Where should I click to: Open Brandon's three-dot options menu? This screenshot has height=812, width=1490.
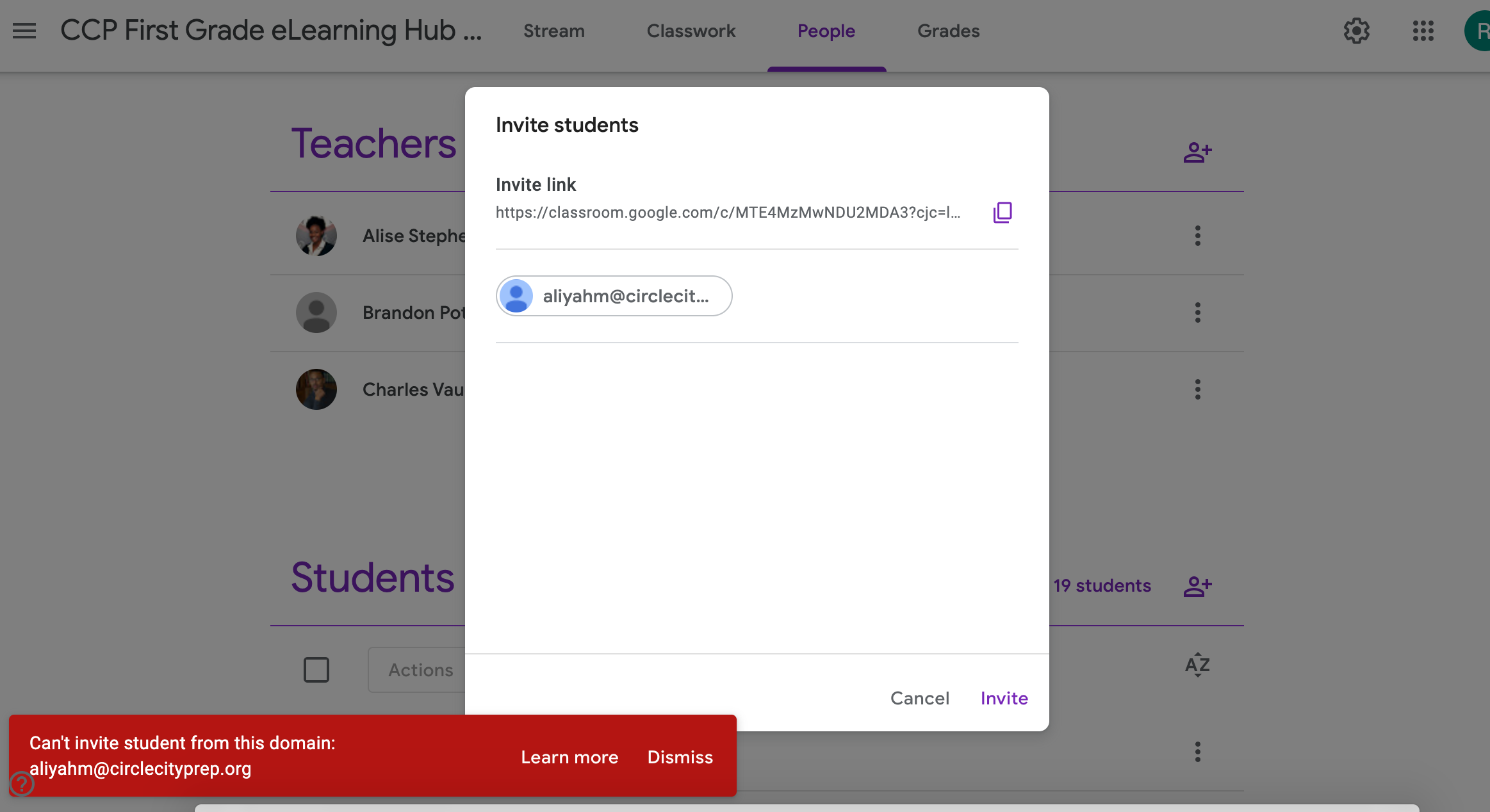pos(1197,313)
